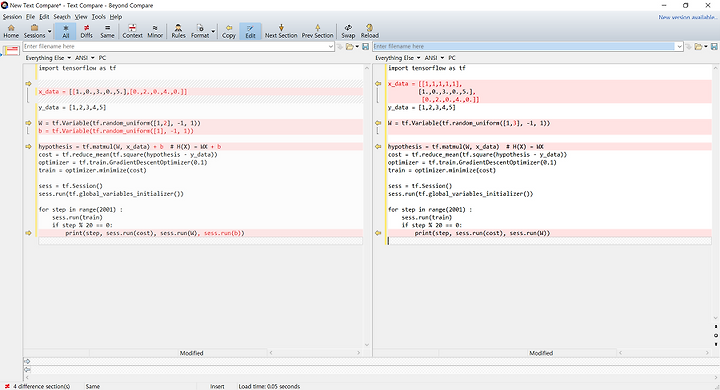Open the Session menu

point(12,17)
